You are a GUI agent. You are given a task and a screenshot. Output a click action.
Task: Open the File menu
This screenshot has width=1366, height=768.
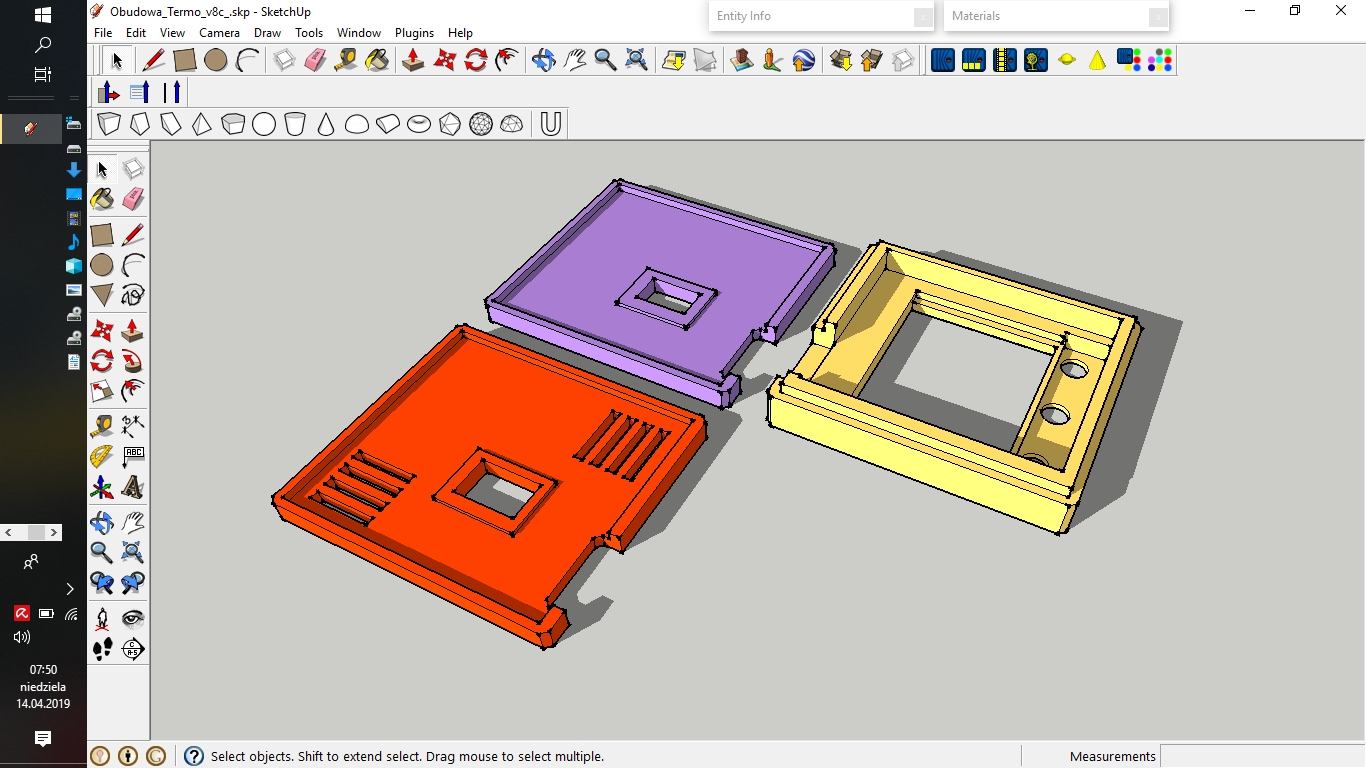[103, 33]
